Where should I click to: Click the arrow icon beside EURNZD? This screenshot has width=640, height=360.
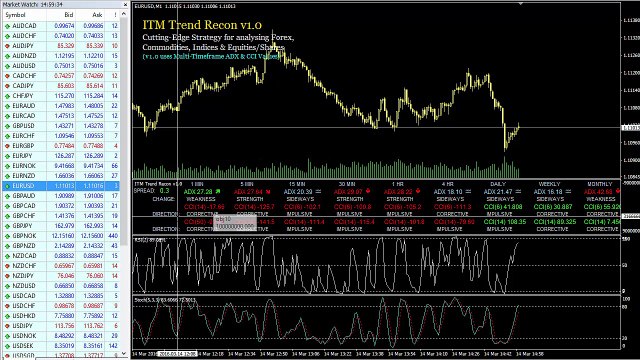7,176
